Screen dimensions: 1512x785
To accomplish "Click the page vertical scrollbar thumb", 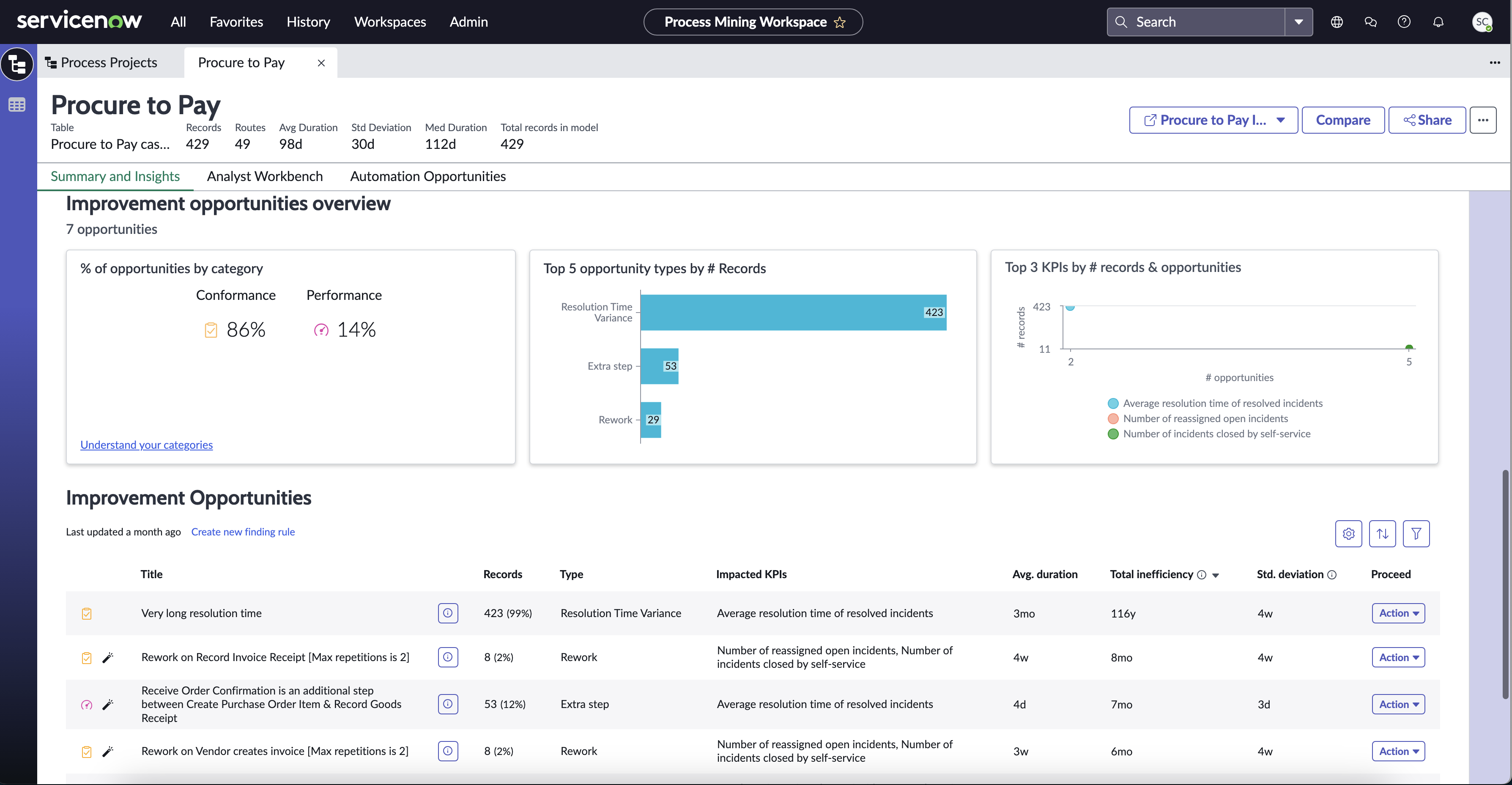I will [x=1506, y=584].
